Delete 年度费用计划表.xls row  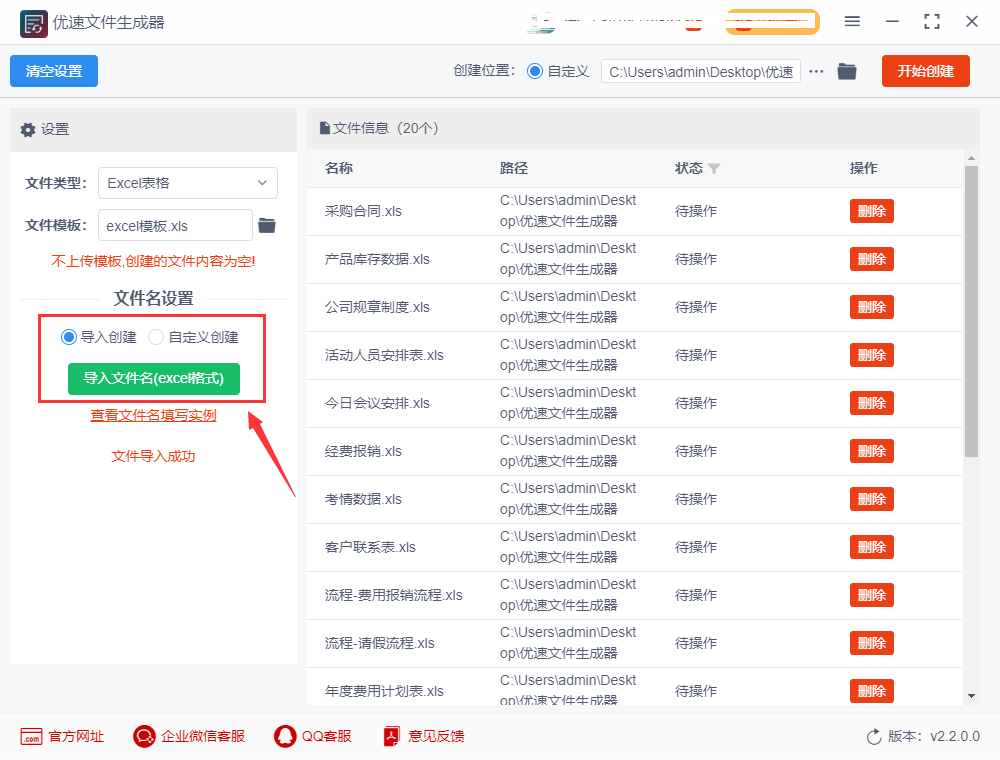871,691
